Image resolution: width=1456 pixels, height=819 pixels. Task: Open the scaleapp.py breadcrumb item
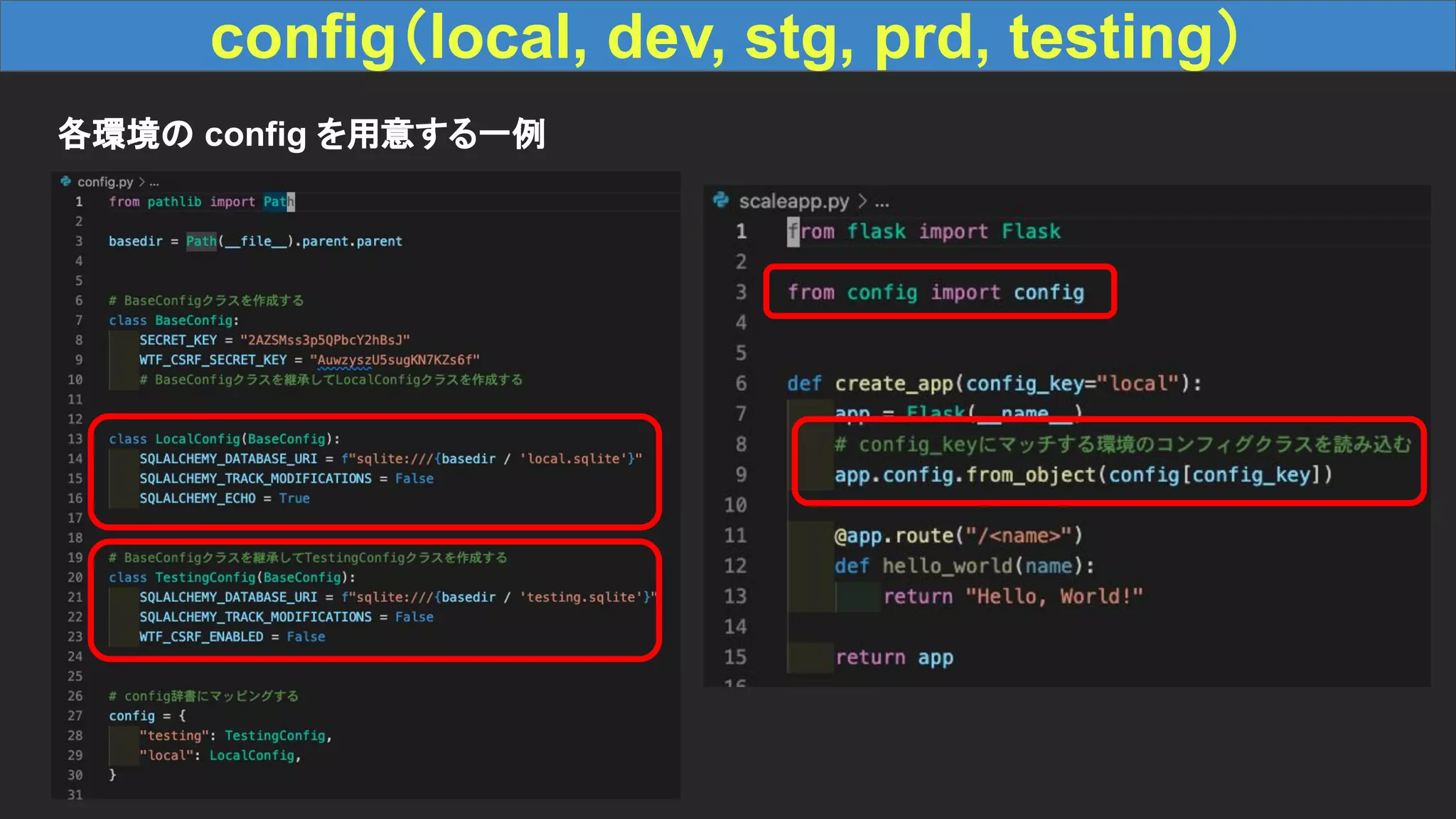coord(793,202)
